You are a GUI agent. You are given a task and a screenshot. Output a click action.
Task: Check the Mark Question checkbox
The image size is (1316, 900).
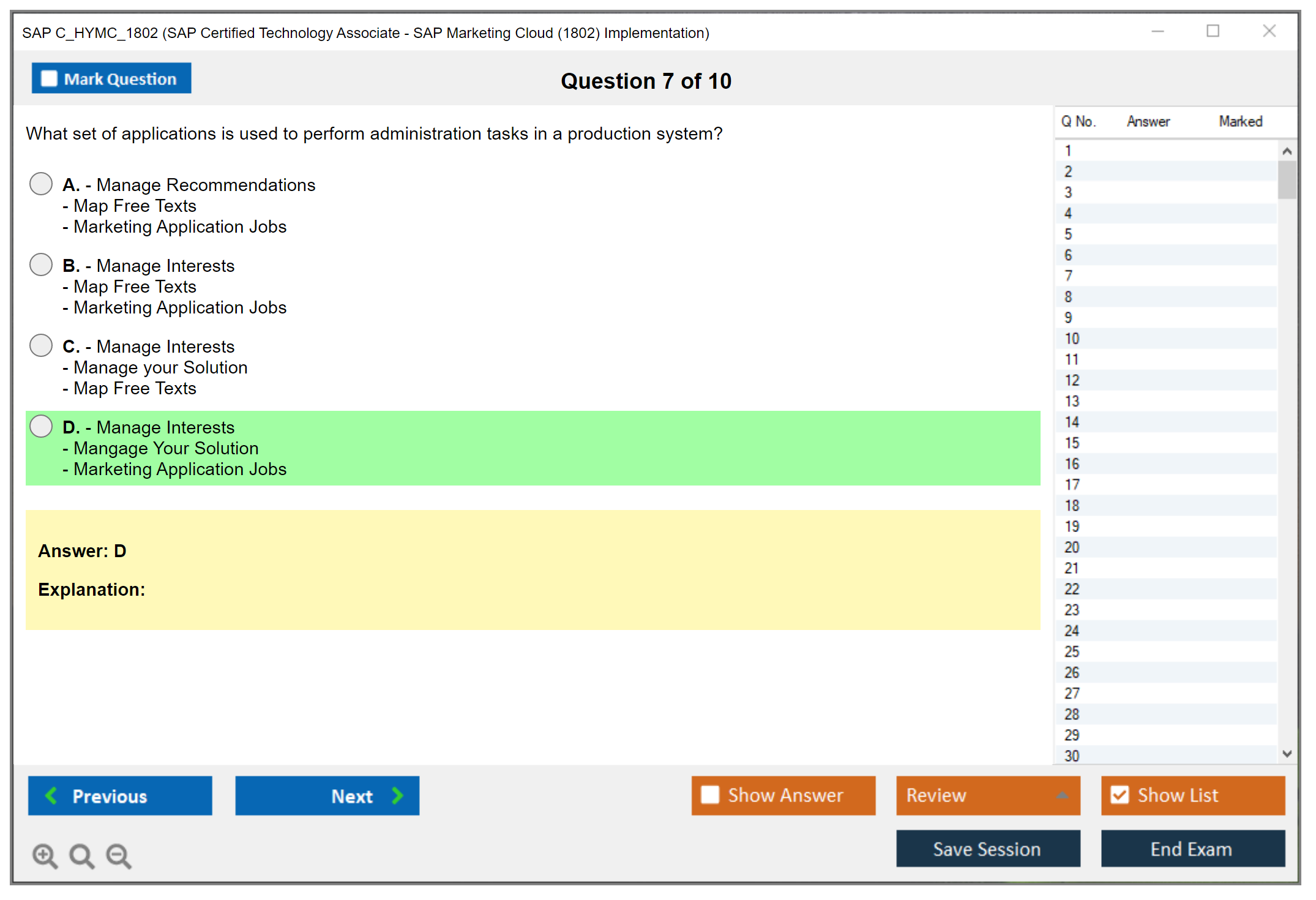point(49,79)
